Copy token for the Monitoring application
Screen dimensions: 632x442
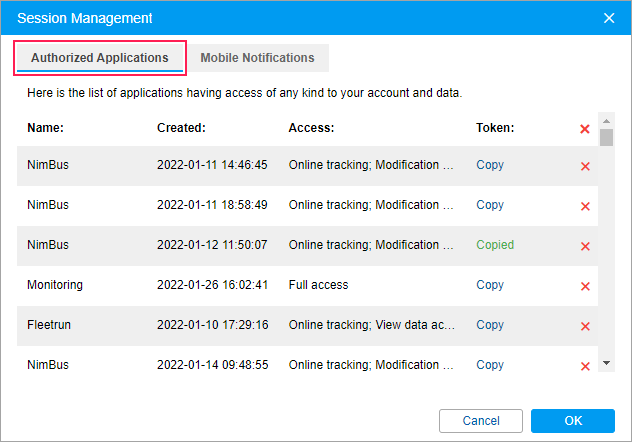490,285
